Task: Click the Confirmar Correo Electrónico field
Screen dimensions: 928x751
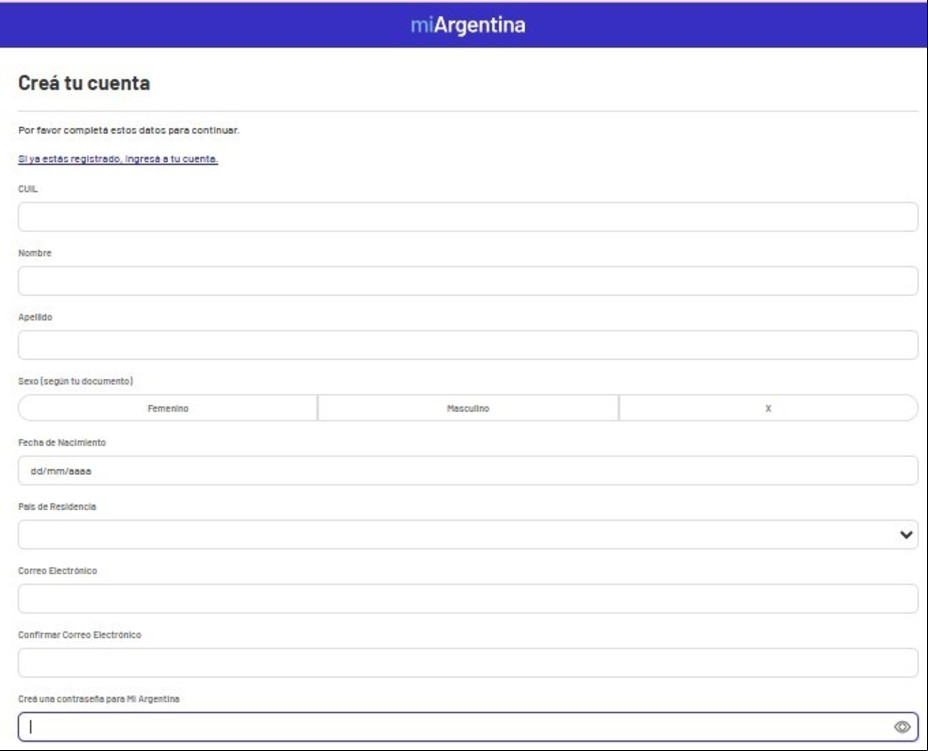Action: click(468, 663)
